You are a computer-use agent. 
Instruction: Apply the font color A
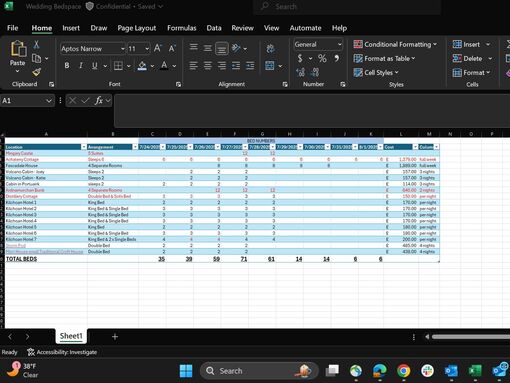pyautogui.click(x=164, y=65)
